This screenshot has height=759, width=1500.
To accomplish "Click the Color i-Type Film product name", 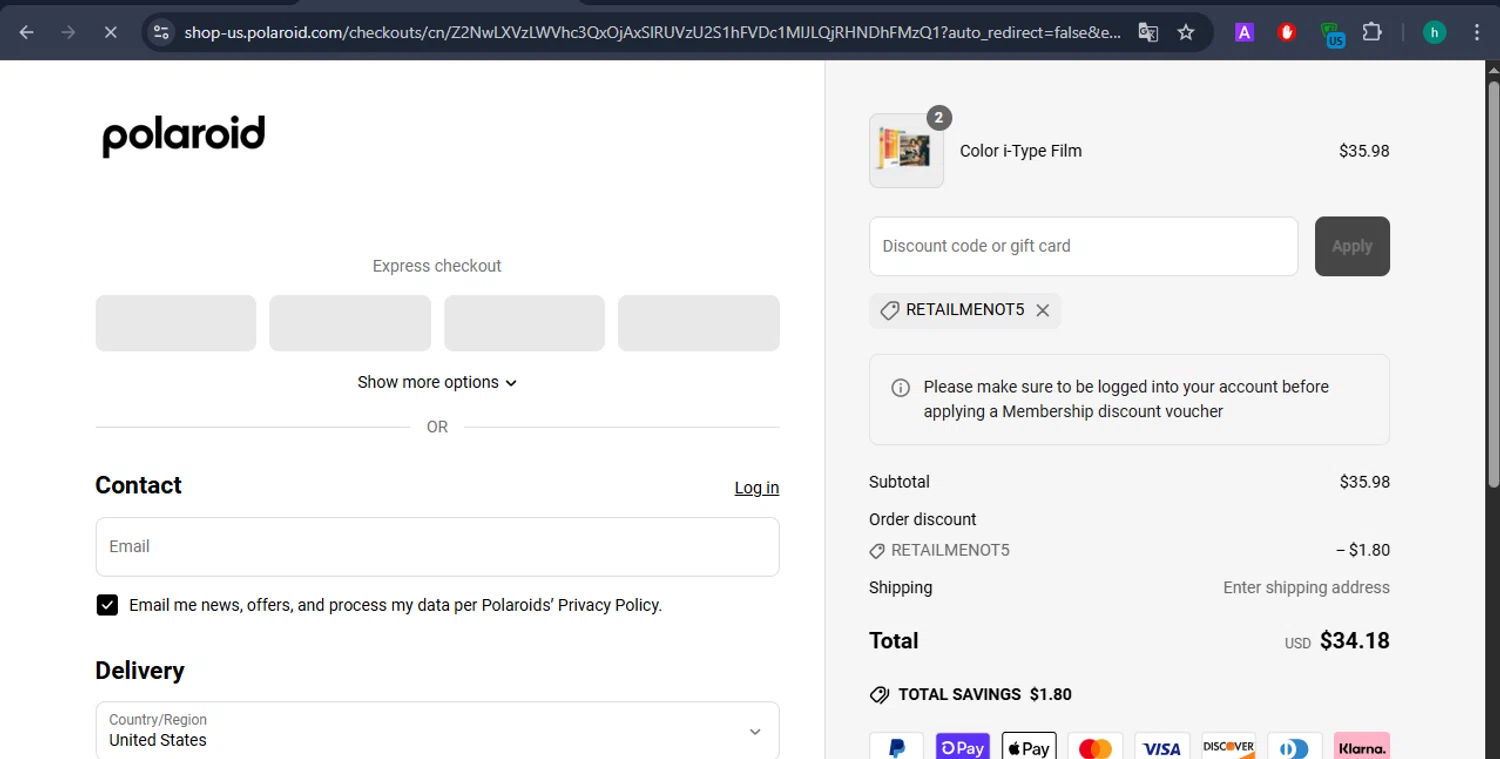I will (1020, 151).
